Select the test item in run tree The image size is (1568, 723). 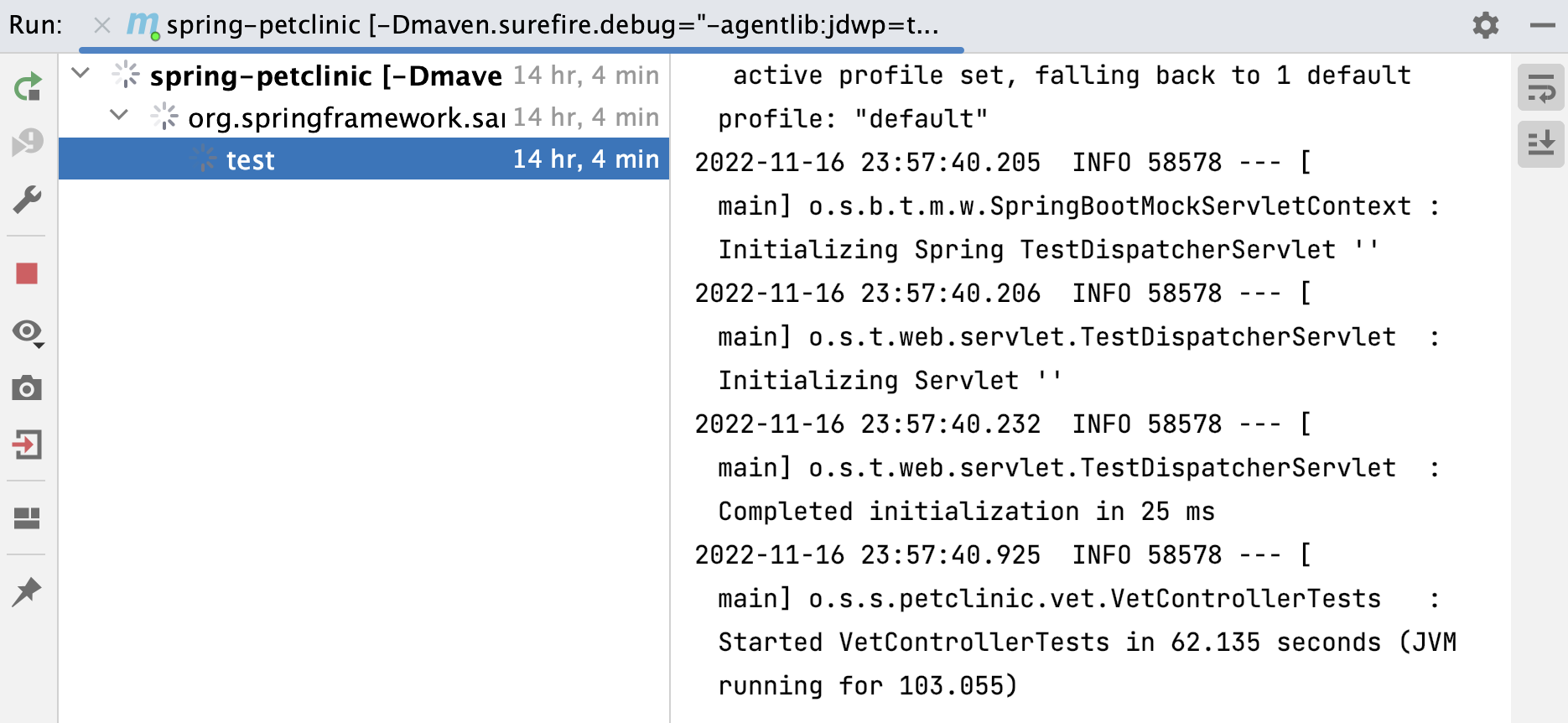364,159
